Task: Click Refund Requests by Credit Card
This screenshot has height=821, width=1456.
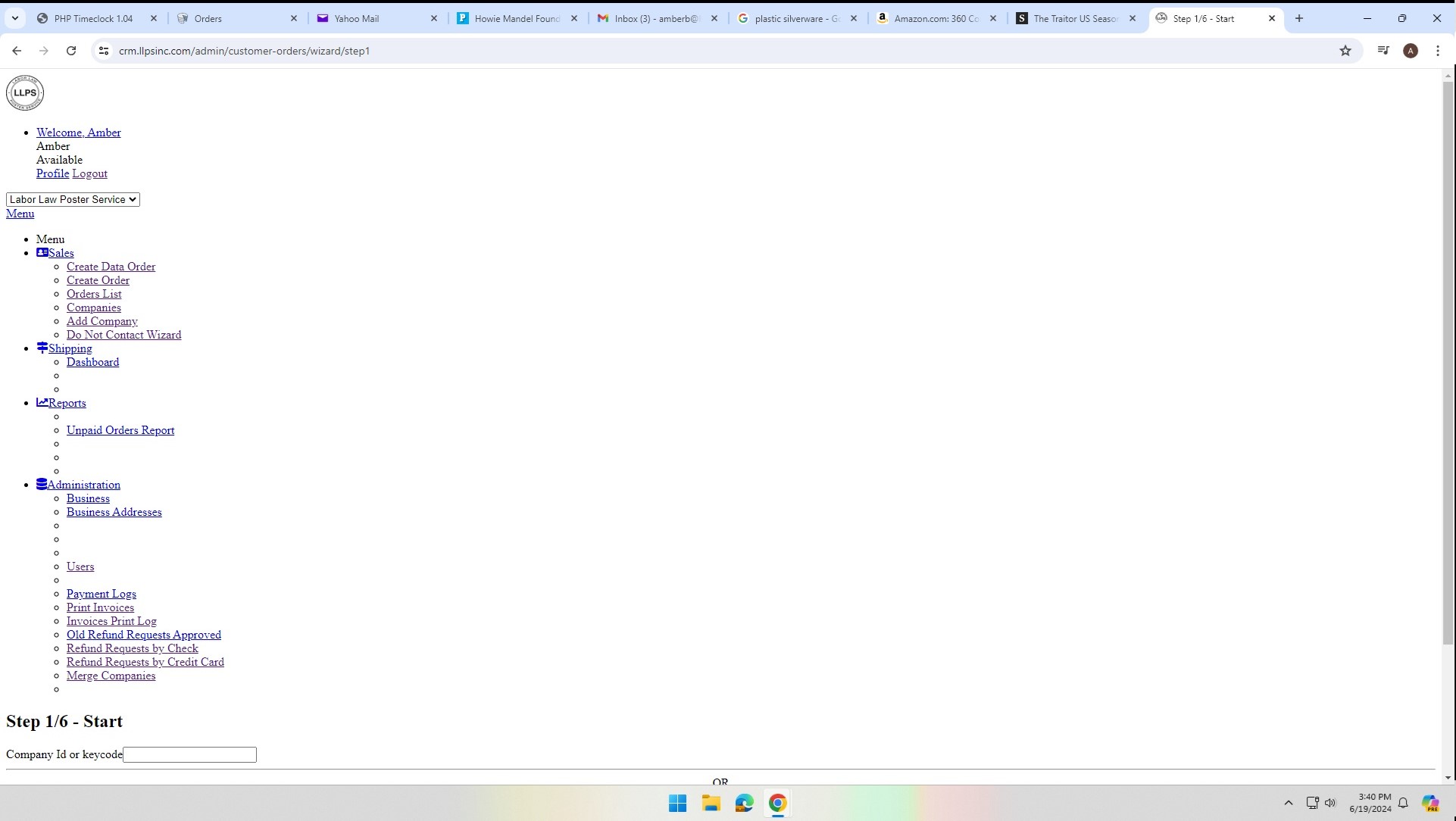Action: click(x=145, y=662)
